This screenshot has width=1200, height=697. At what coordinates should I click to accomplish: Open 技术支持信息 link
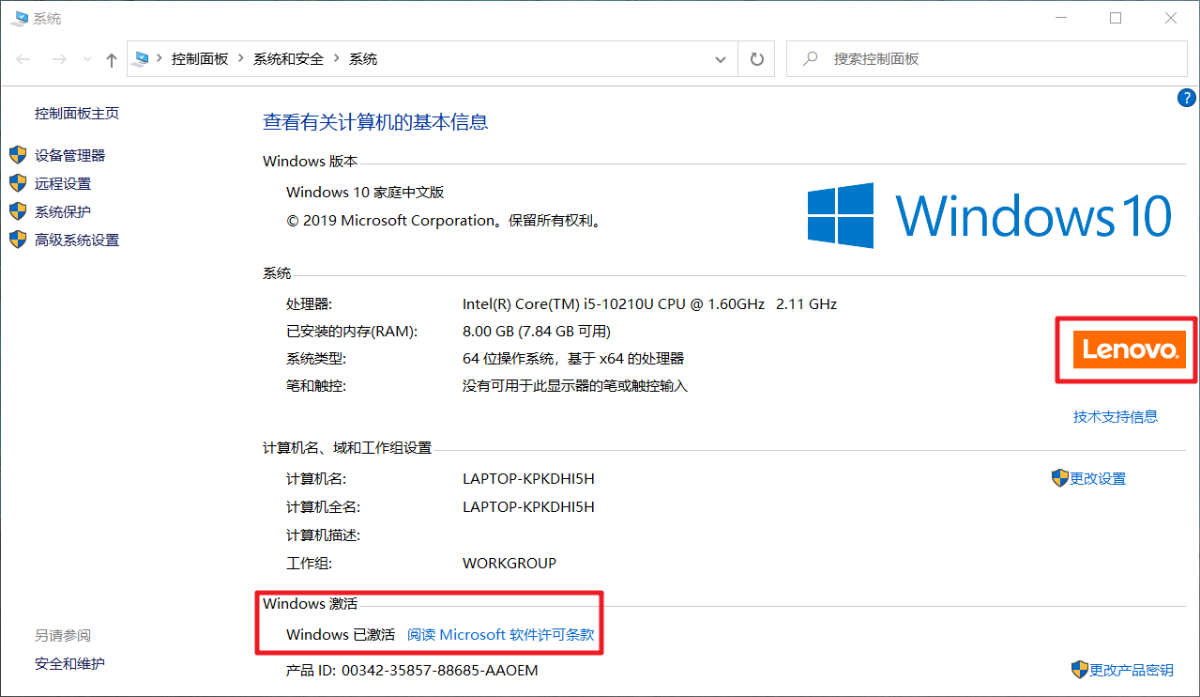[1116, 417]
